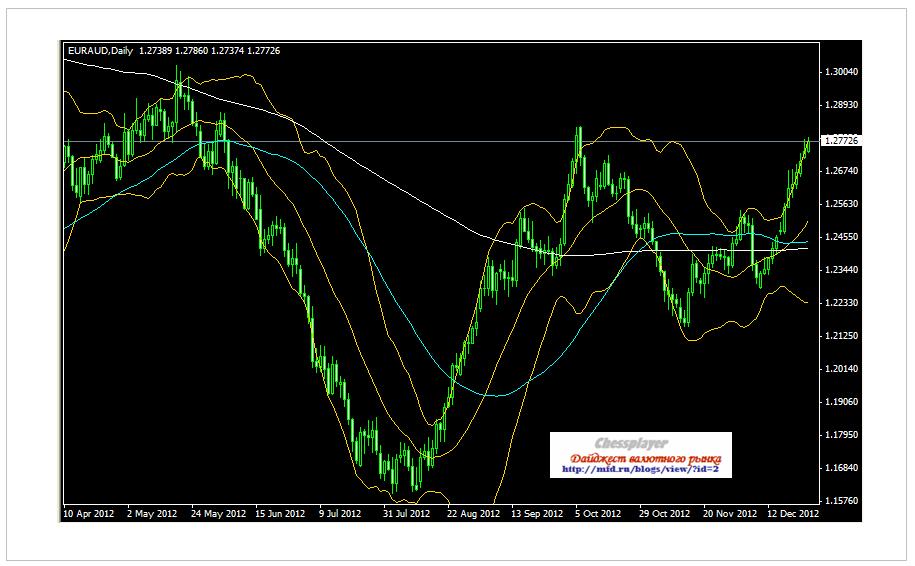
Task: Click the EURAUD,Daily chart title
Action: click(x=100, y=50)
